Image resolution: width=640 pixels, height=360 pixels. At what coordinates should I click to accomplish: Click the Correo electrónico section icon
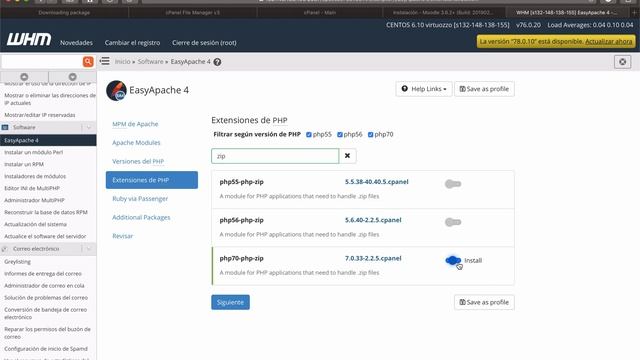[5, 249]
